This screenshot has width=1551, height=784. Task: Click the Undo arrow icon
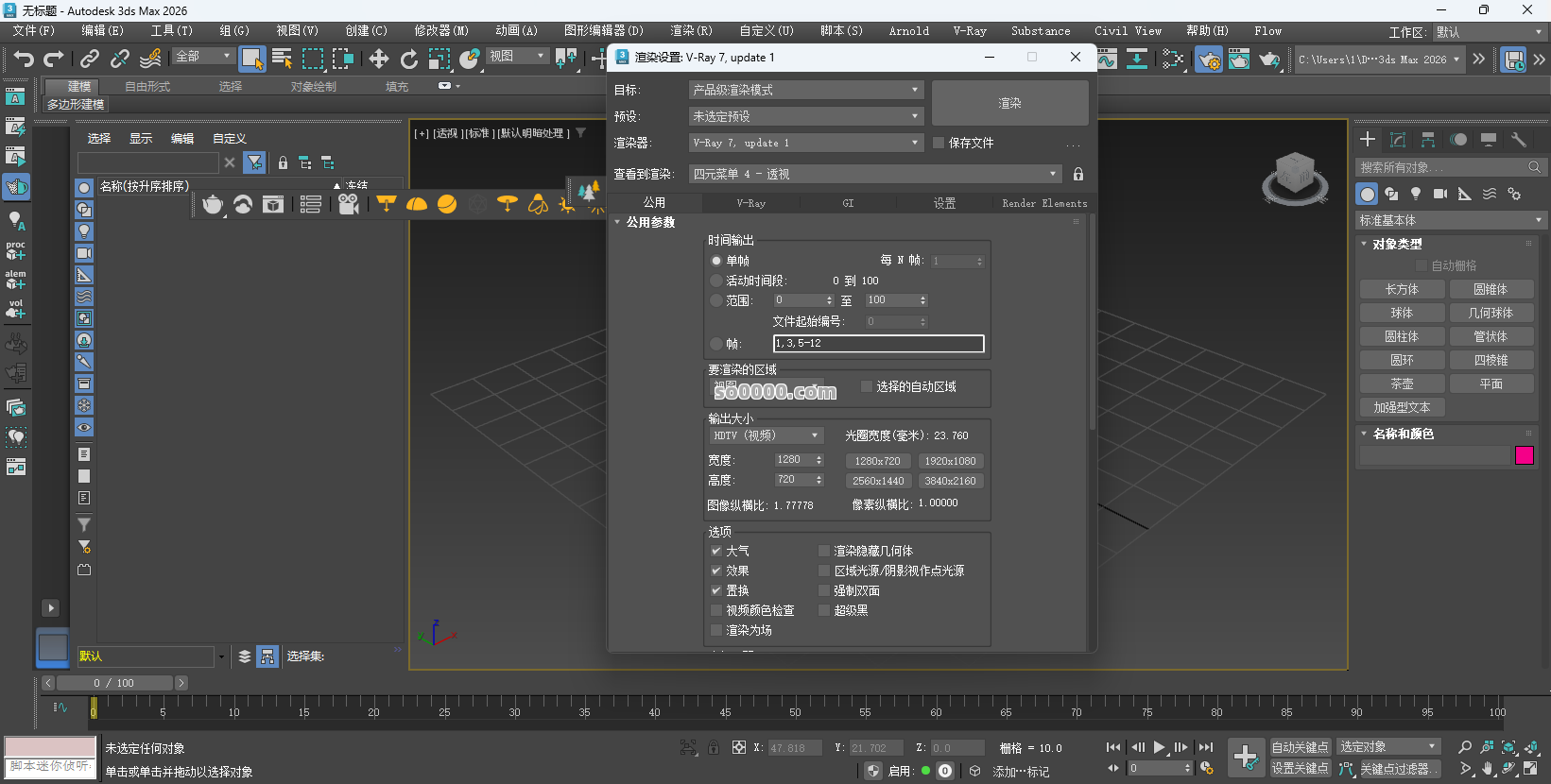pos(23,60)
